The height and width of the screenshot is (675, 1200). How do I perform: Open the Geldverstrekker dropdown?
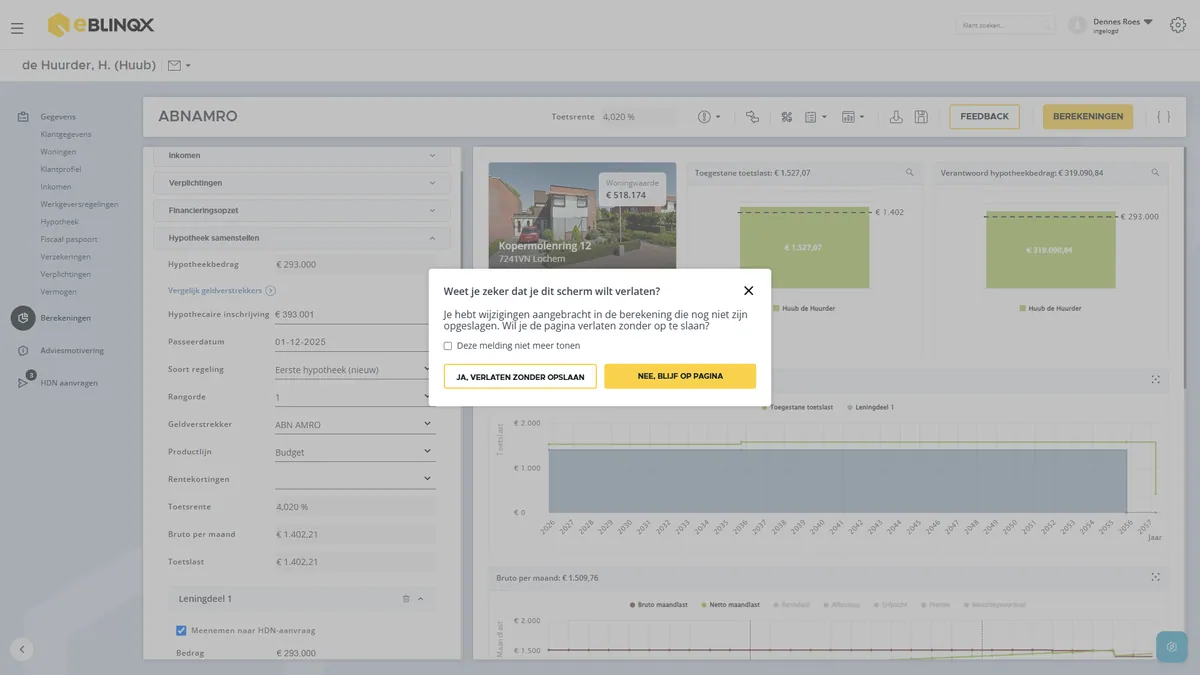coord(355,425)
